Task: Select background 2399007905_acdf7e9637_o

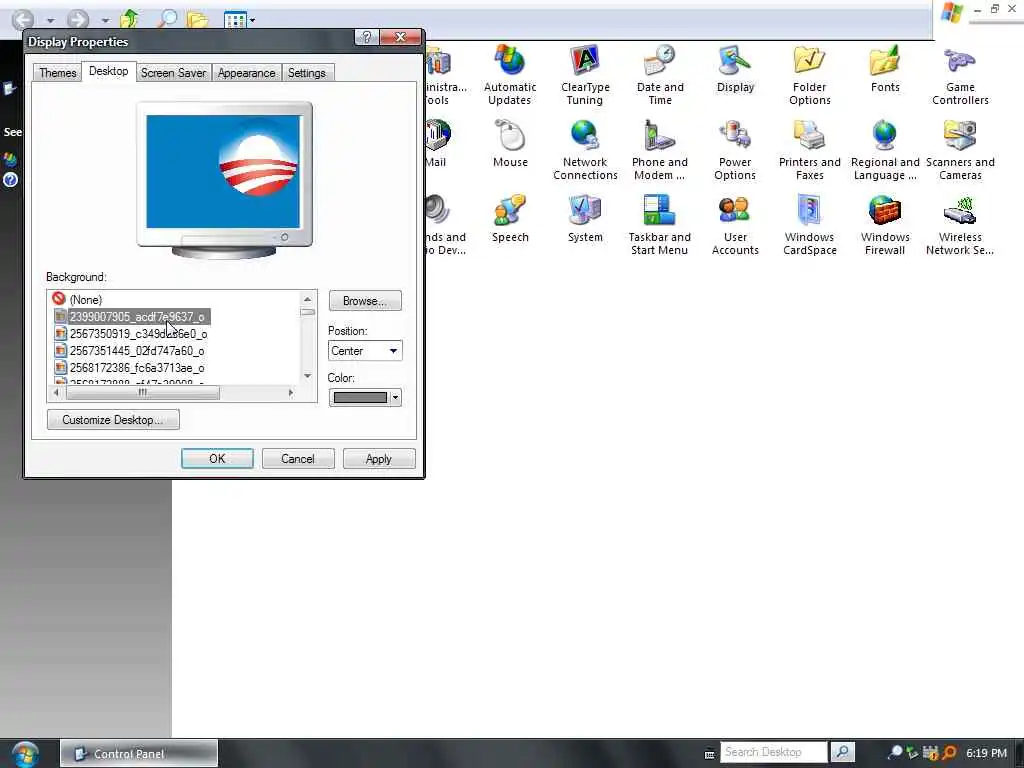Action: (x=131, y=317)
